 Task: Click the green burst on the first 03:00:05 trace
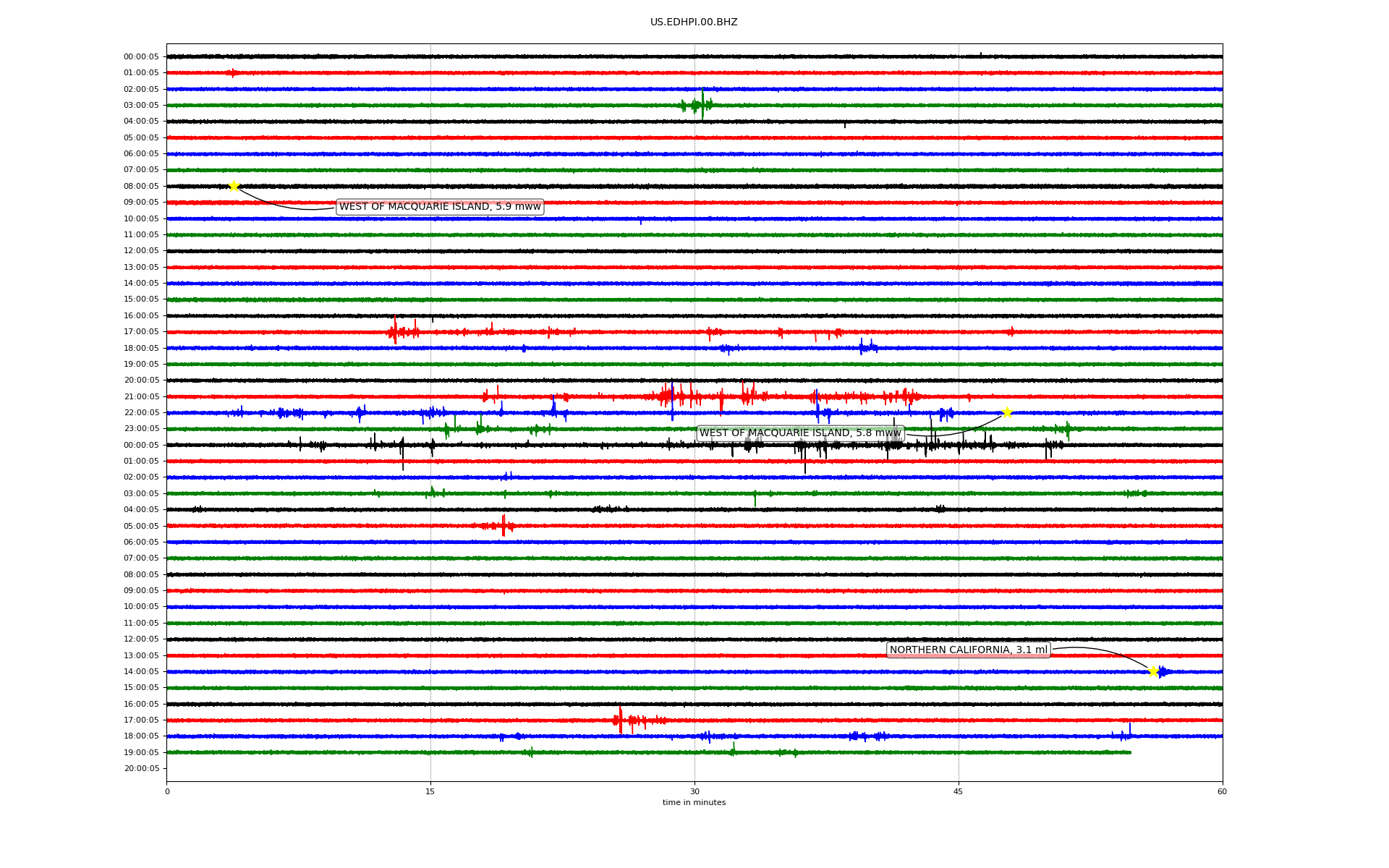point(698,105)
